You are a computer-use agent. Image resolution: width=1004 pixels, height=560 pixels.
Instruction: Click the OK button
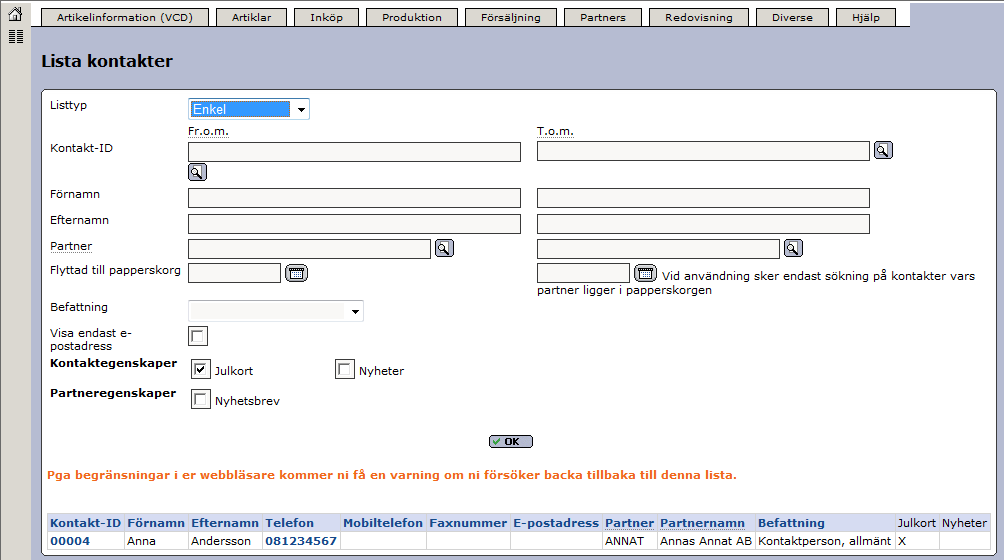click(511, 442)
